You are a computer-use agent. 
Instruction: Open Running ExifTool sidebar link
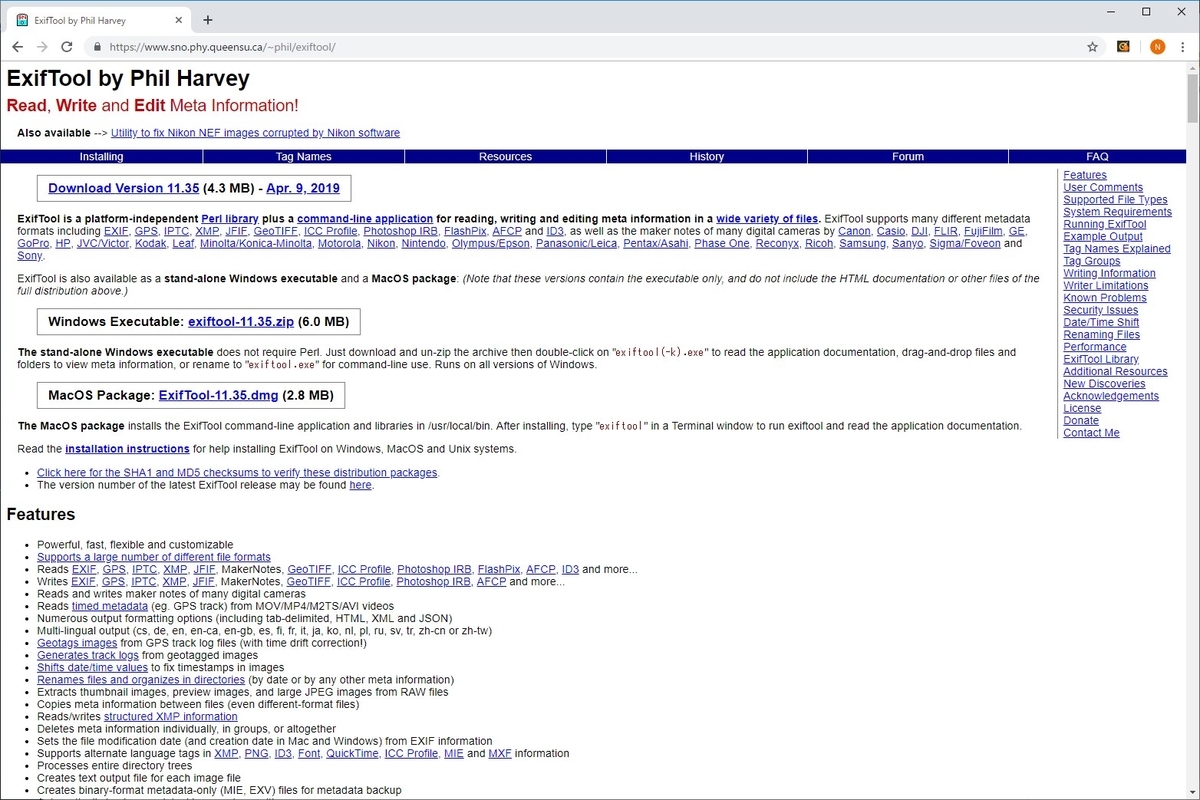pyautogui.click(x=1104, y=224)
